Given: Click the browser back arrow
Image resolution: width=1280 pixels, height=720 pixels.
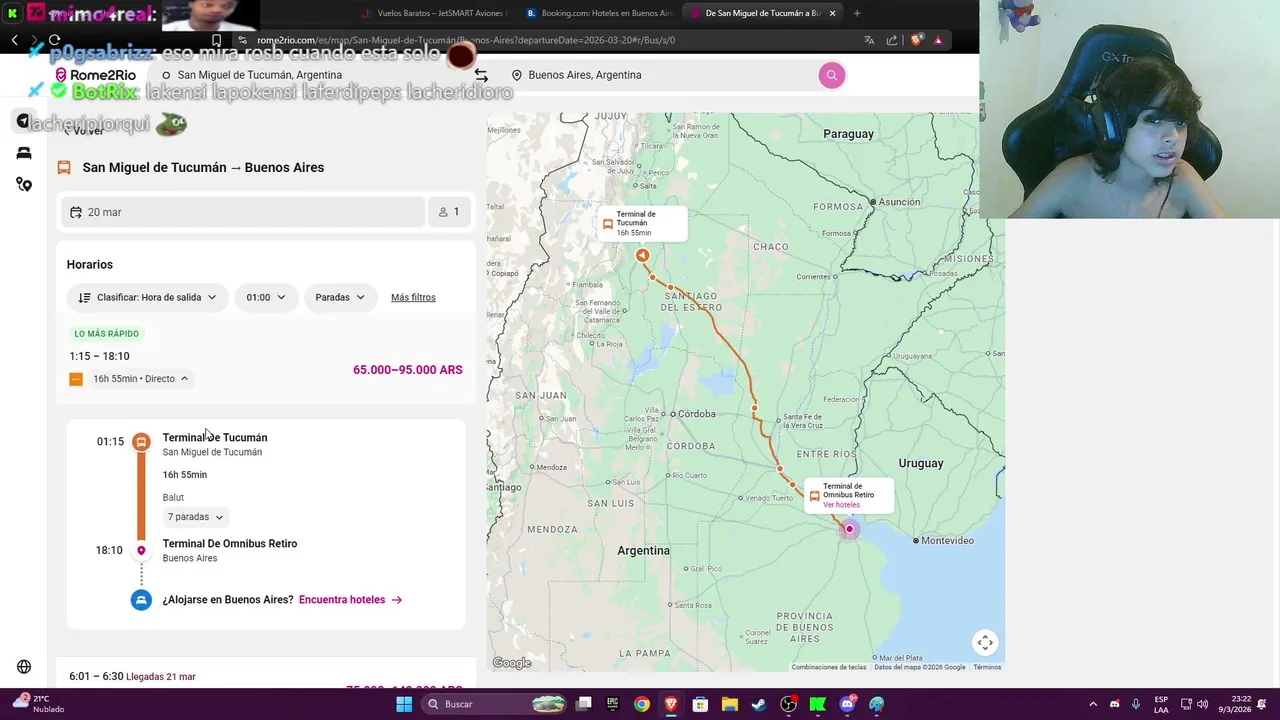Looking at the screenshot, I should pyautogui.click(x=15, y=40).
